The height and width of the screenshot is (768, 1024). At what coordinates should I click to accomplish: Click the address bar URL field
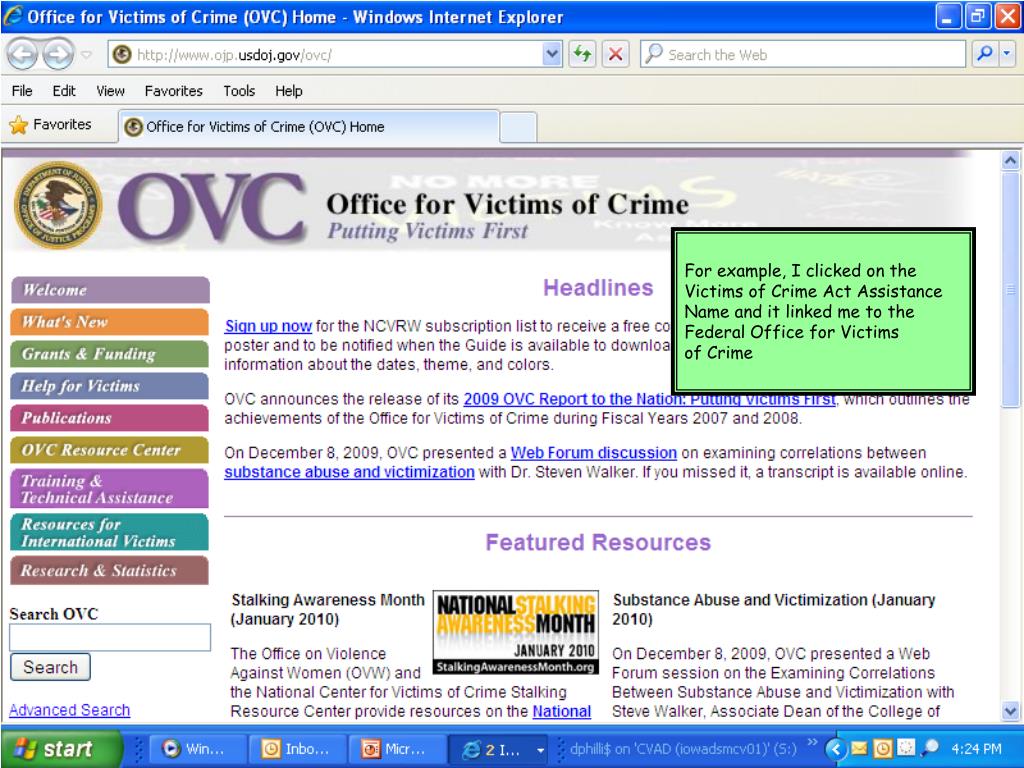tap(325, 55)
